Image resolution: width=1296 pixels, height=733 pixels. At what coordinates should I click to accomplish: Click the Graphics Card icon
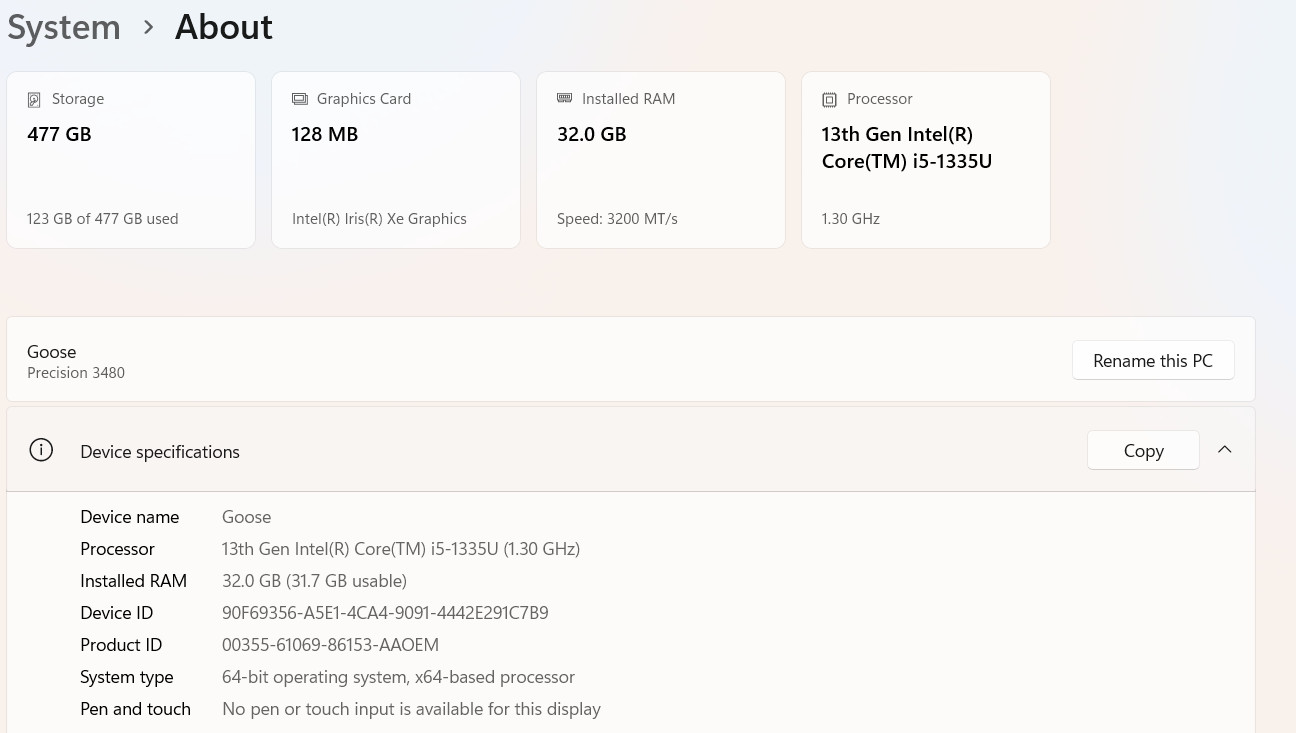(299, 99)
